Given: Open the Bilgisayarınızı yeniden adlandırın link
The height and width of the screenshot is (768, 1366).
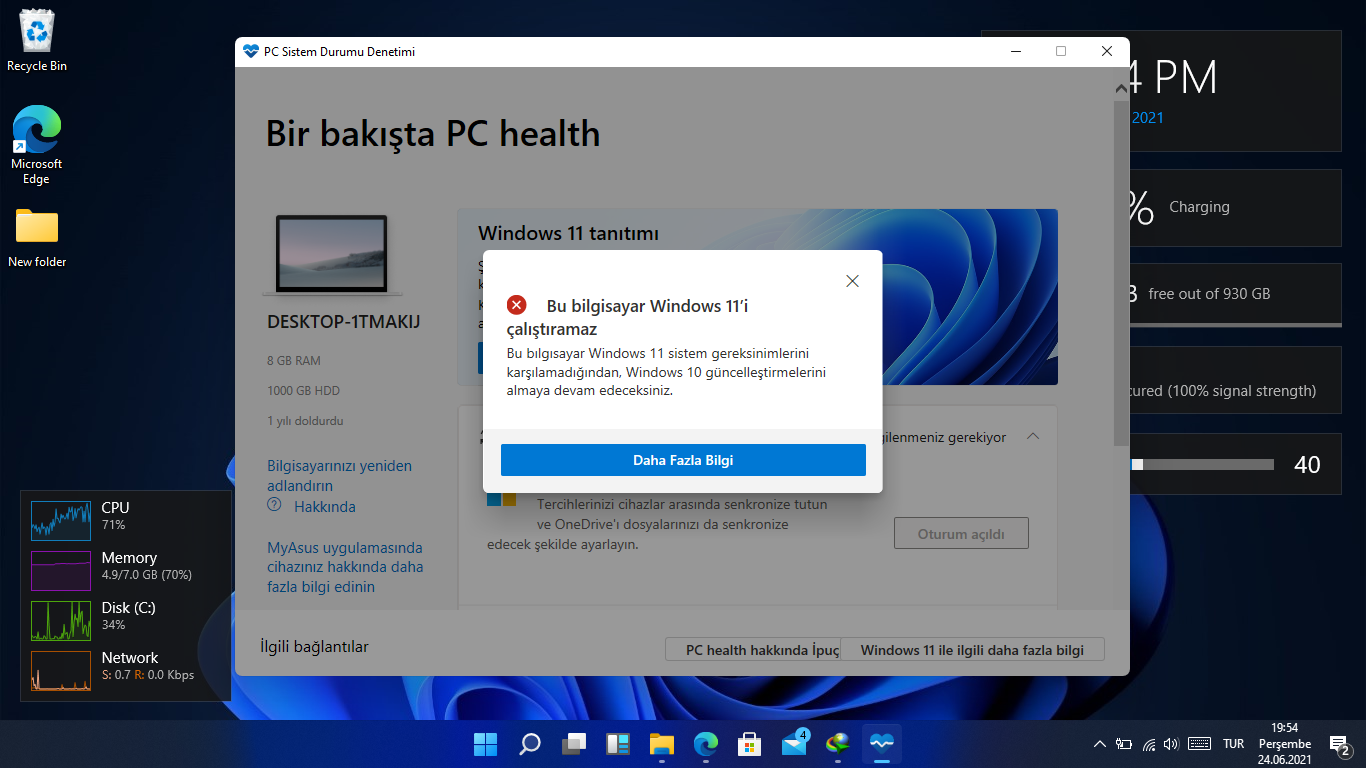Looking at the screenshot, I should tap(339, 475).
